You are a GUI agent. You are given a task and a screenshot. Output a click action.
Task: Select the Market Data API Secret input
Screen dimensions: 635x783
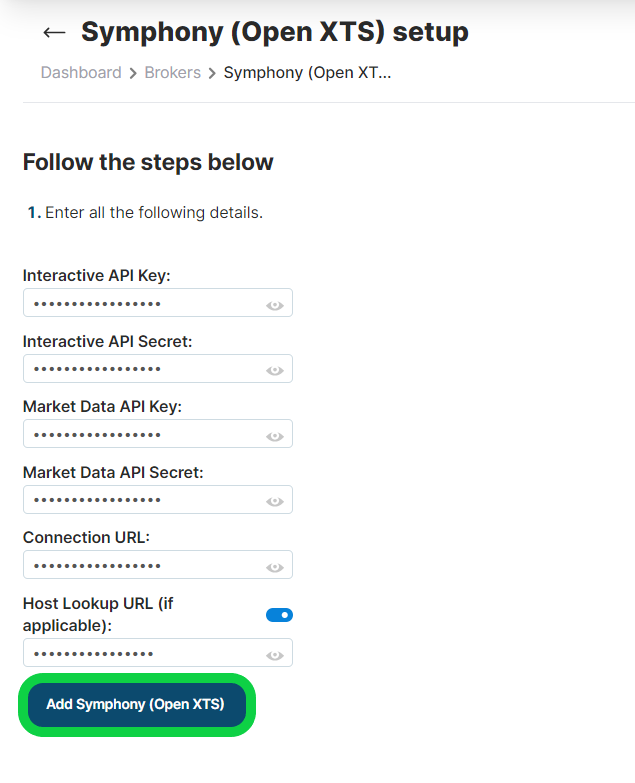[x=158, y=499]
